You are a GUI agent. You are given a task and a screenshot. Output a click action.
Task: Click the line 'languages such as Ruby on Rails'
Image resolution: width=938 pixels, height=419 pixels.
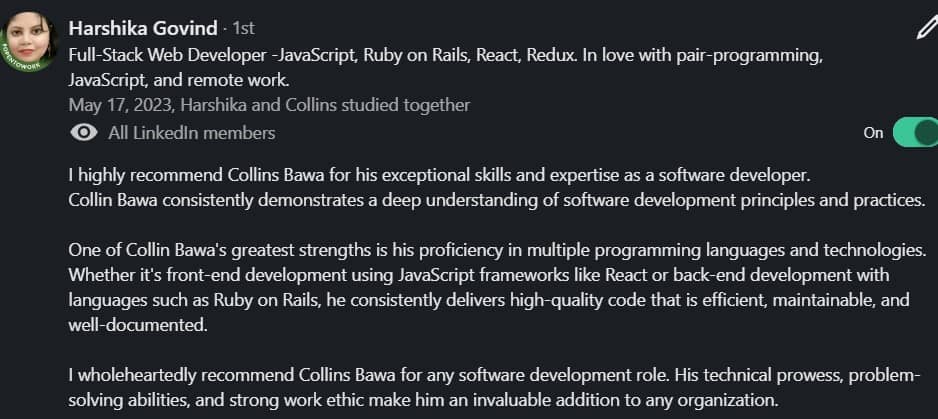click(x=489, y=300)
